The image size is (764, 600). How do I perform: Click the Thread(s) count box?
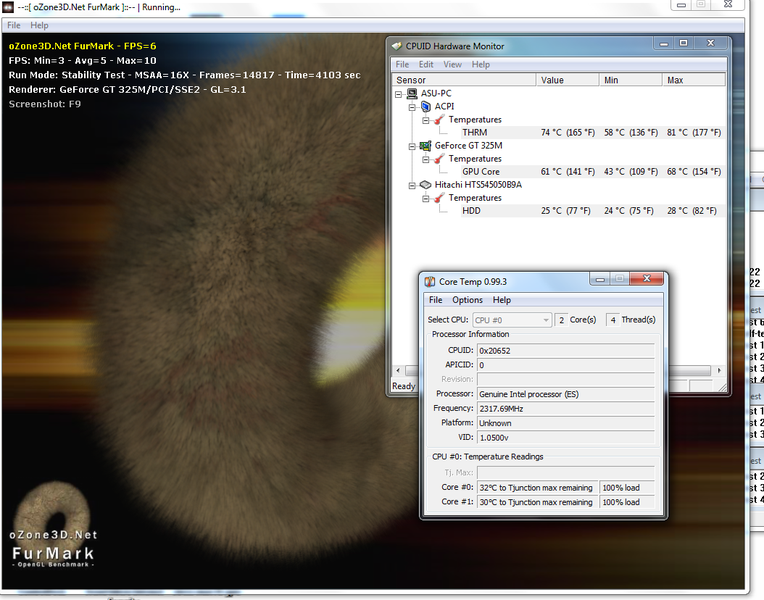[x=613, y=320]
